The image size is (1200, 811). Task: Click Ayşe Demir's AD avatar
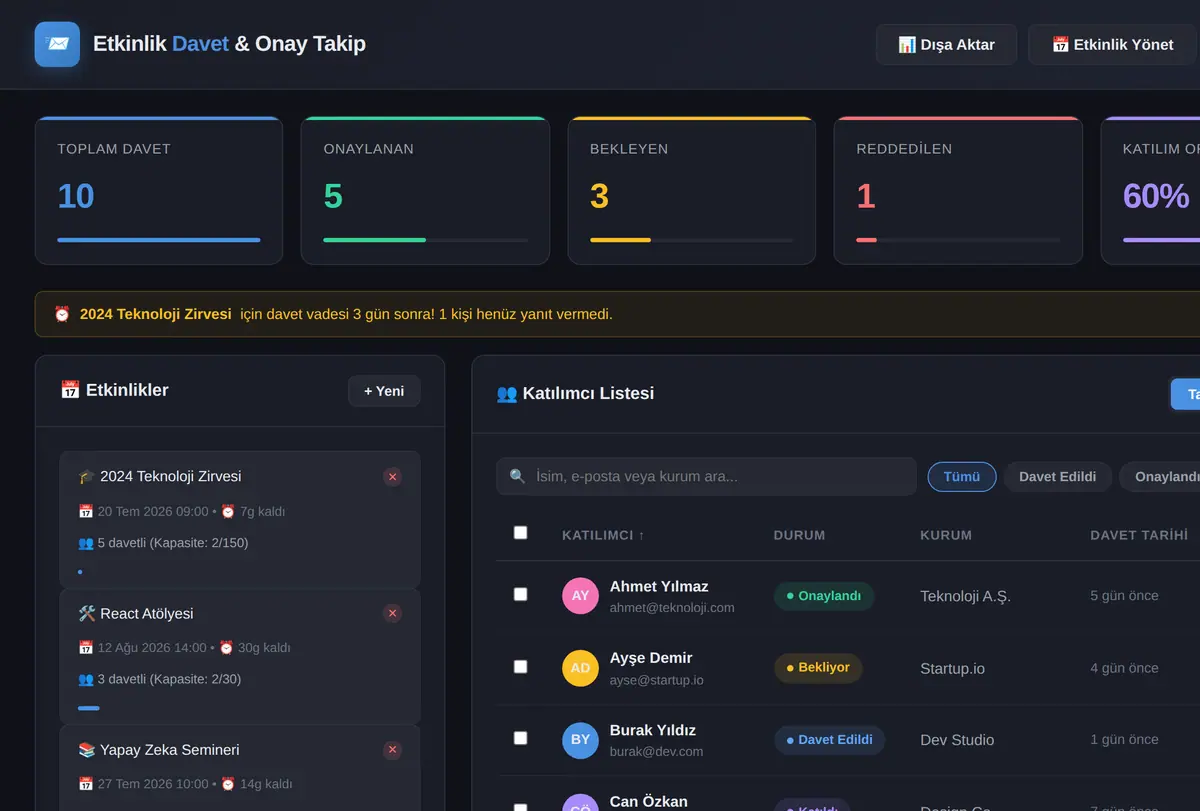(581, 667)
